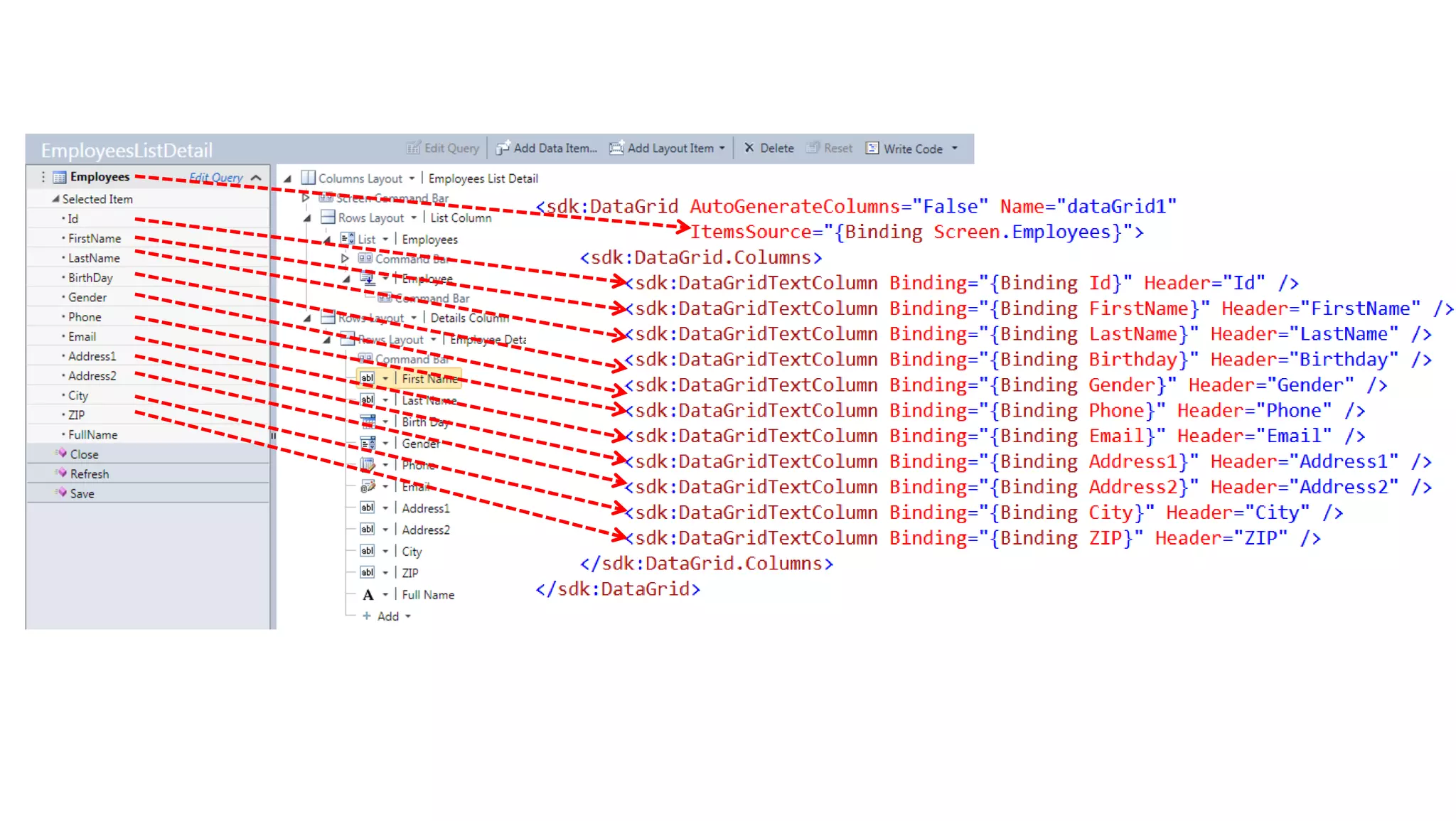The height and width of the screenshot is (821, 1456).
Task: Open Write Code dropdown arrow
Action: [955, 148]
